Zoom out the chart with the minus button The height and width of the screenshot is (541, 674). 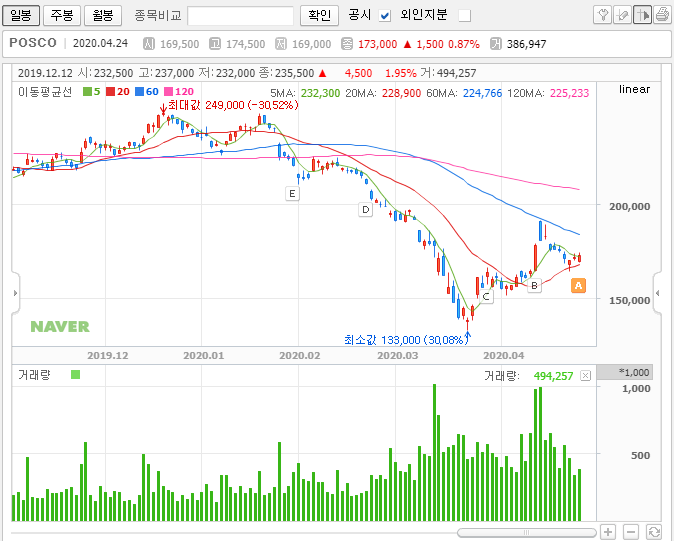[x=631, y=532]
